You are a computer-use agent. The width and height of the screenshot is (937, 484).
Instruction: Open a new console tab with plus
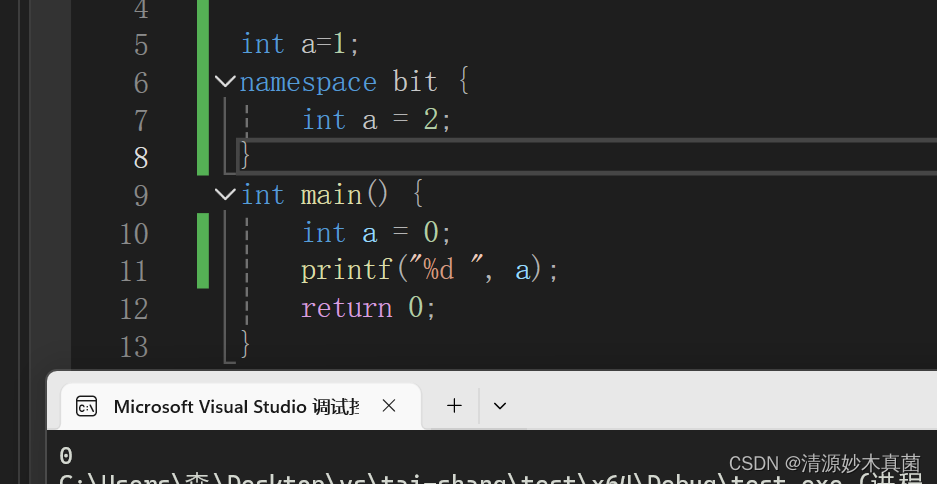pos(454,406)
